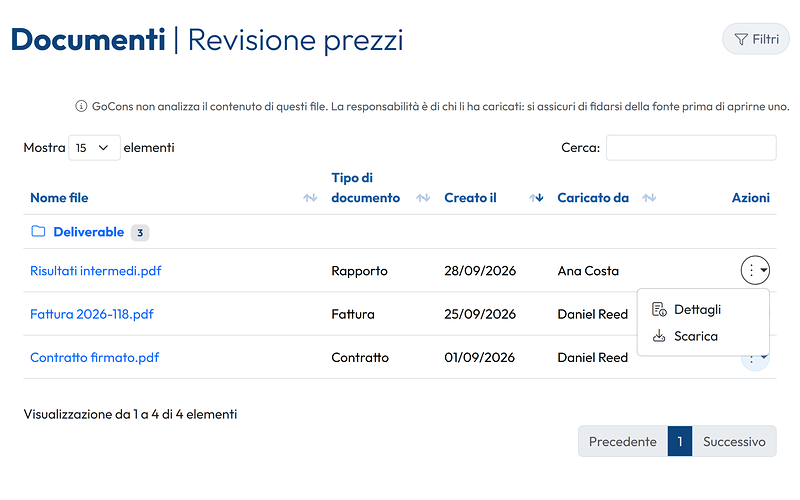The height and width of the screenshot is (500, 800).
Task: Open the Deliverable folder link
Action: coord(89,232)
